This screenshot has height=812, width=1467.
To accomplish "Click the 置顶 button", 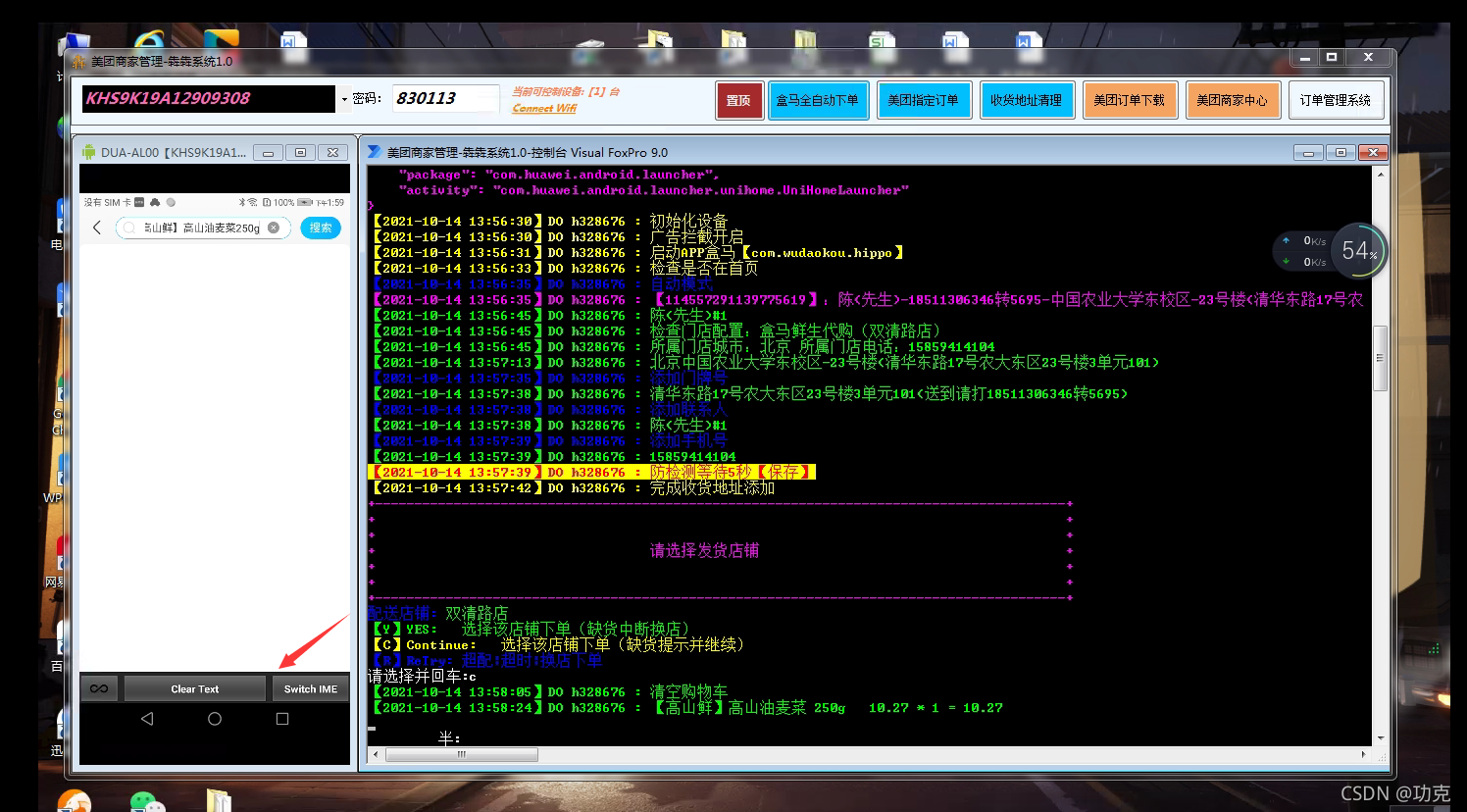I will pyautogui.click(x=738, y=100).
